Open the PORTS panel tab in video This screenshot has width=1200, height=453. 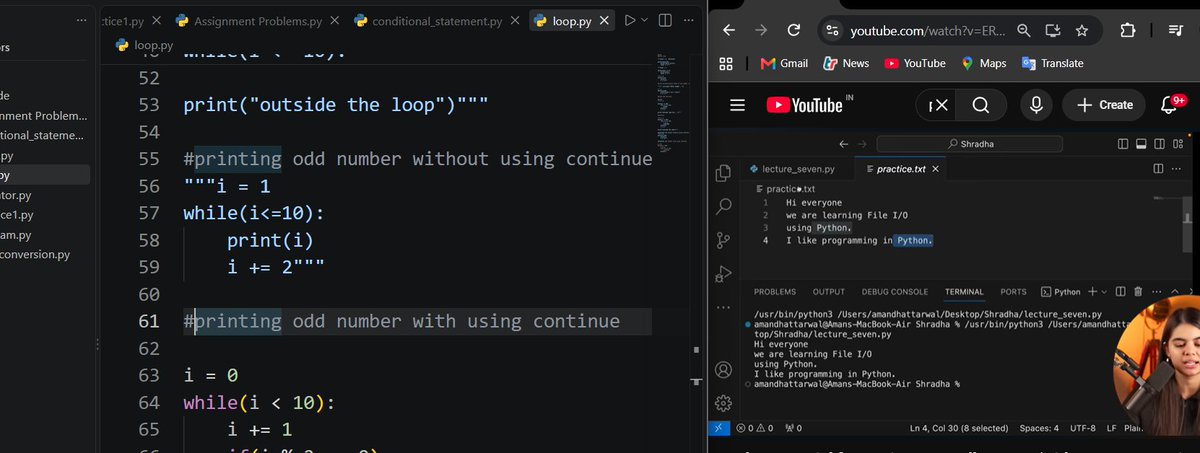pyautogui.click(x=1013, y=292)
